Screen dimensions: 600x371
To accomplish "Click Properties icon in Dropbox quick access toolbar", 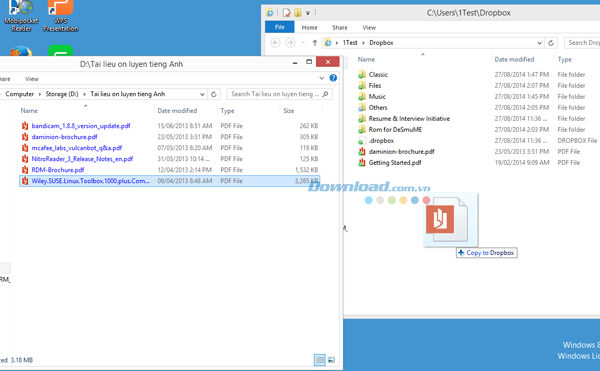I will 286,13.
